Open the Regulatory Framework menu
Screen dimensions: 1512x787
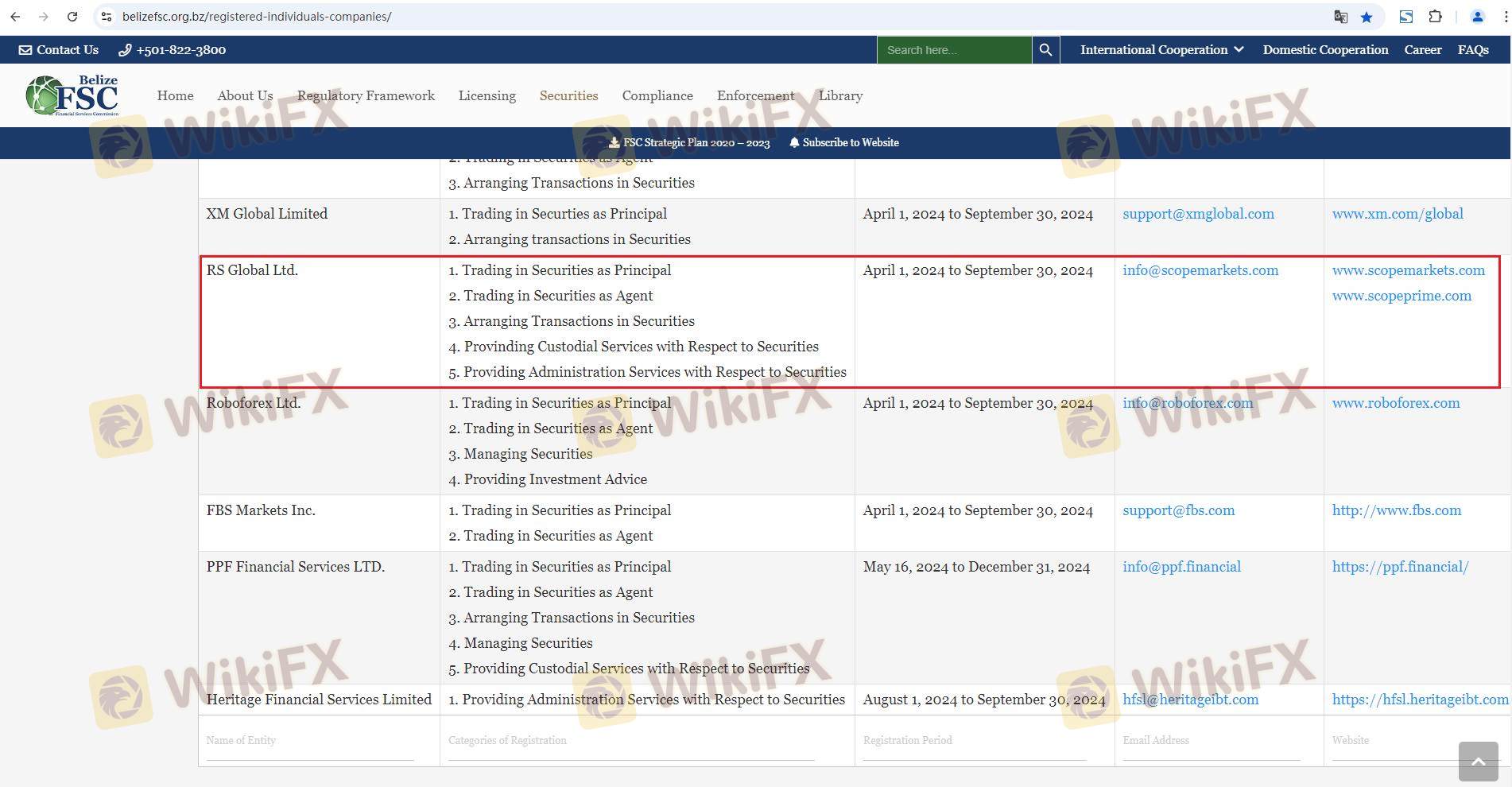tap(366, 95)
